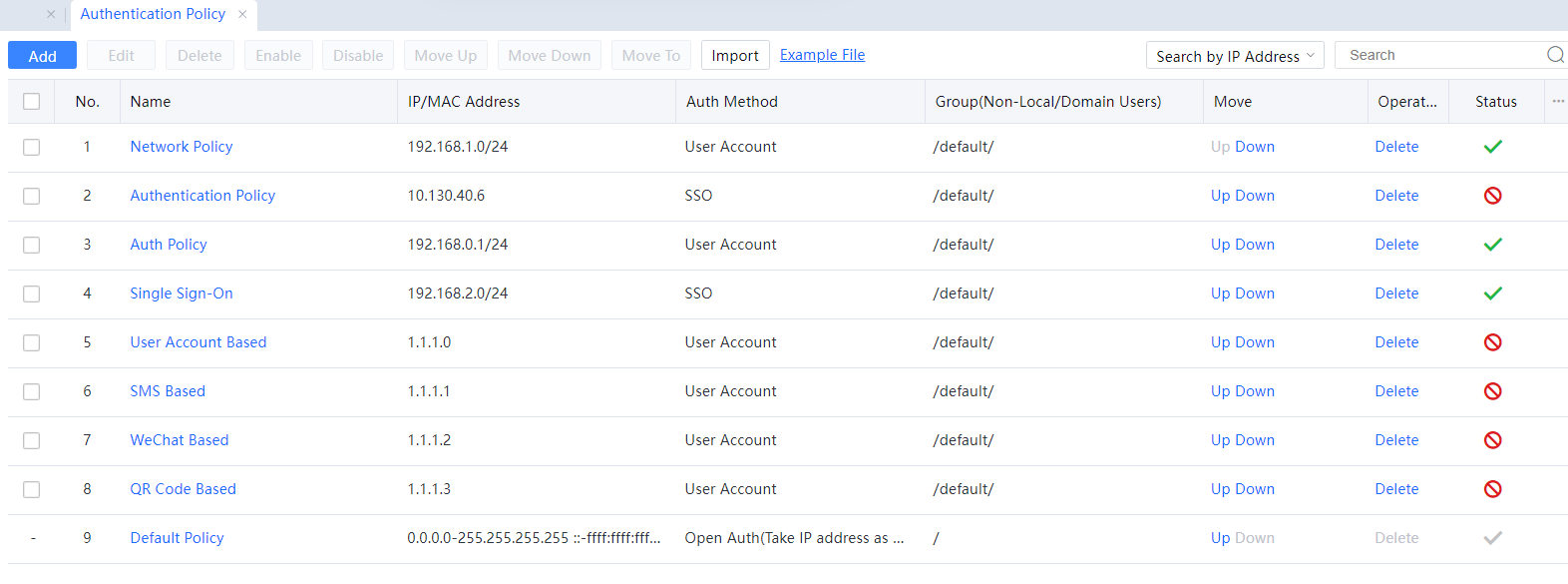The width and height of the screenshot is (1568, 584).
Task: Switch to the Authentication Policy tab
Action: click(153, 14)
